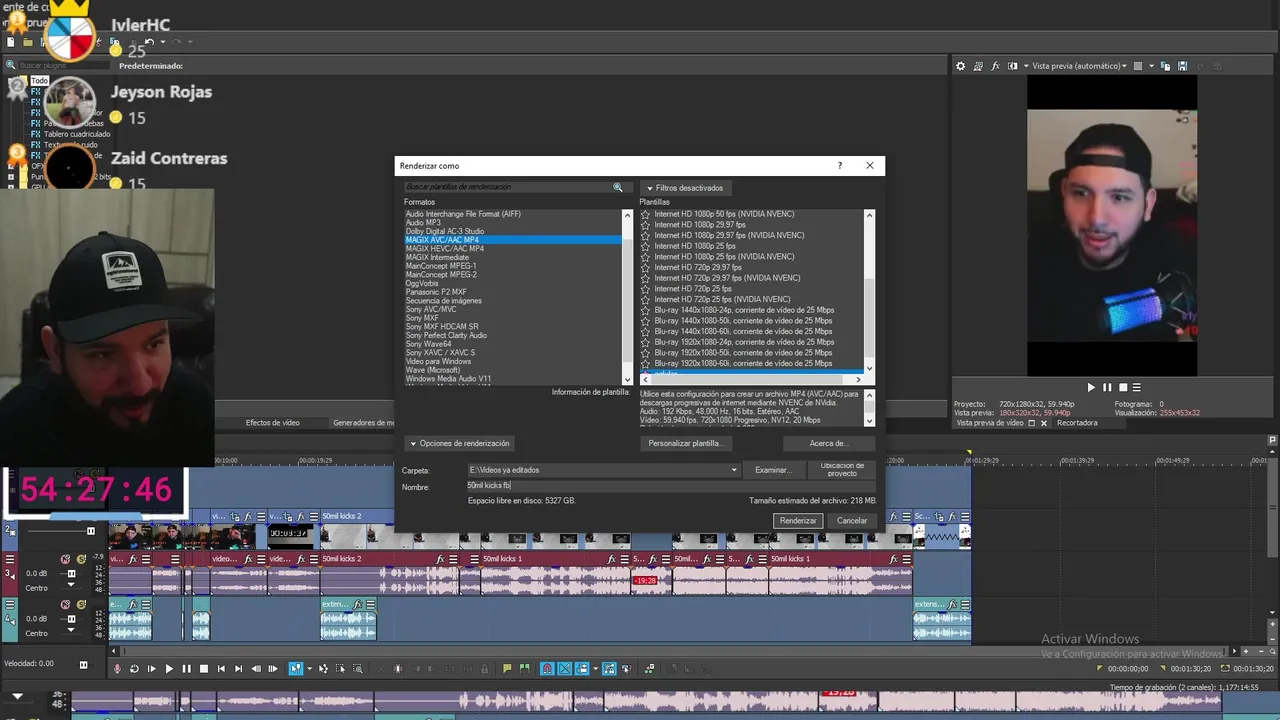Go to project start in transport bar
Viewport: 1280px width, 720px height.
click(x=221, y=669)
